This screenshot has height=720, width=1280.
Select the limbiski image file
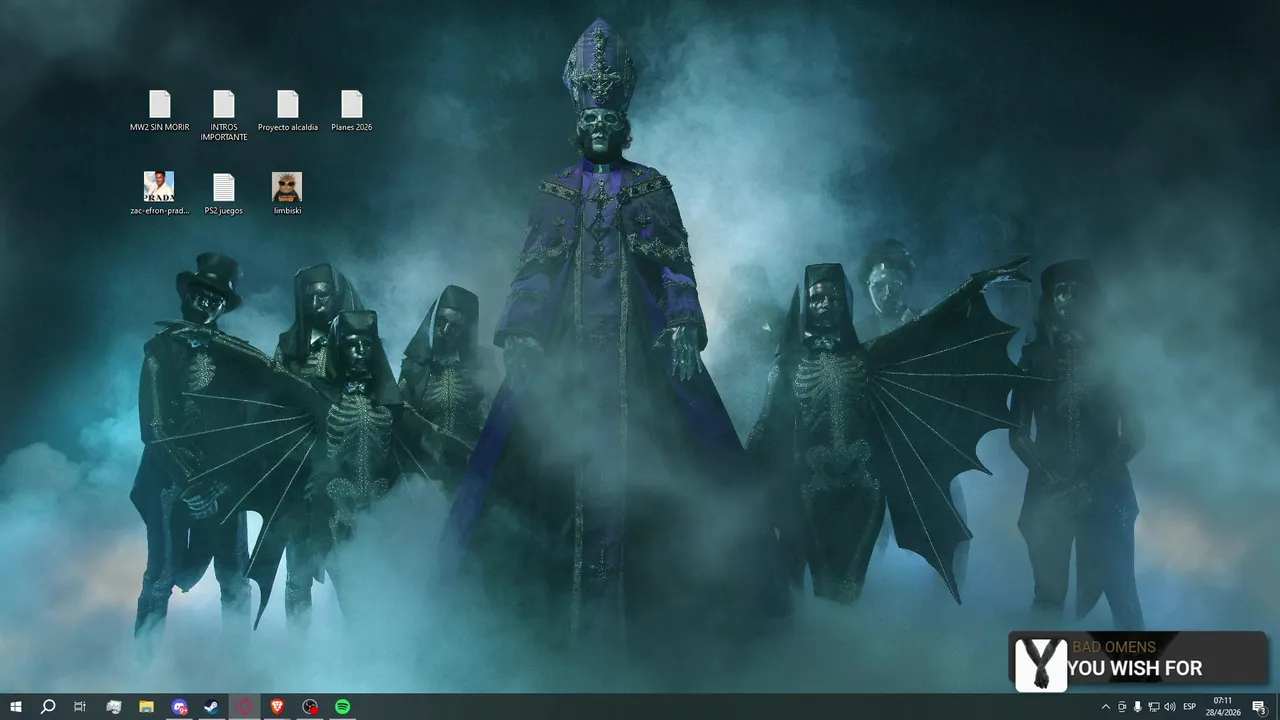287,194
